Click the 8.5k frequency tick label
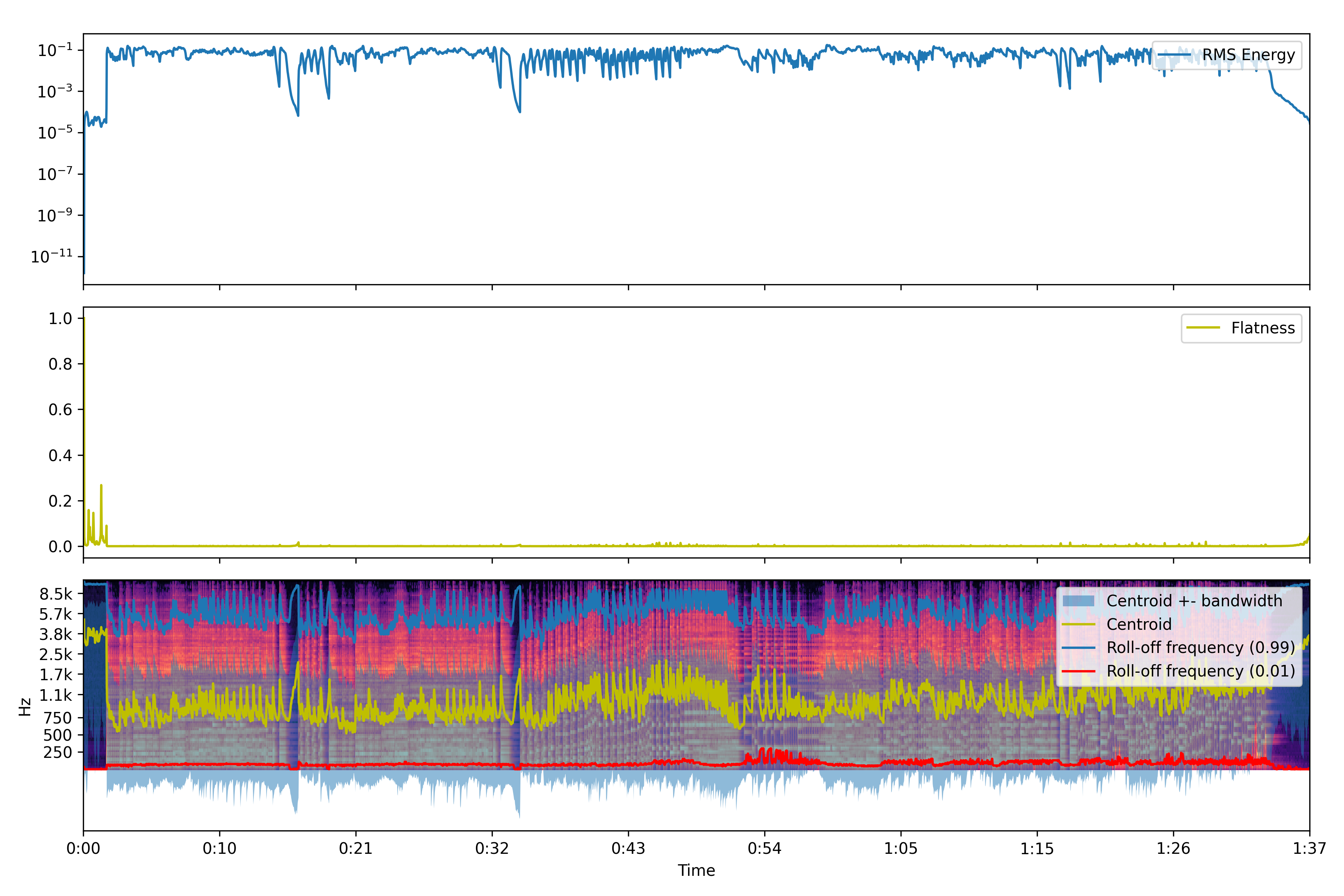Viewport: 1344px width, 896px height. tap(56, 594)
